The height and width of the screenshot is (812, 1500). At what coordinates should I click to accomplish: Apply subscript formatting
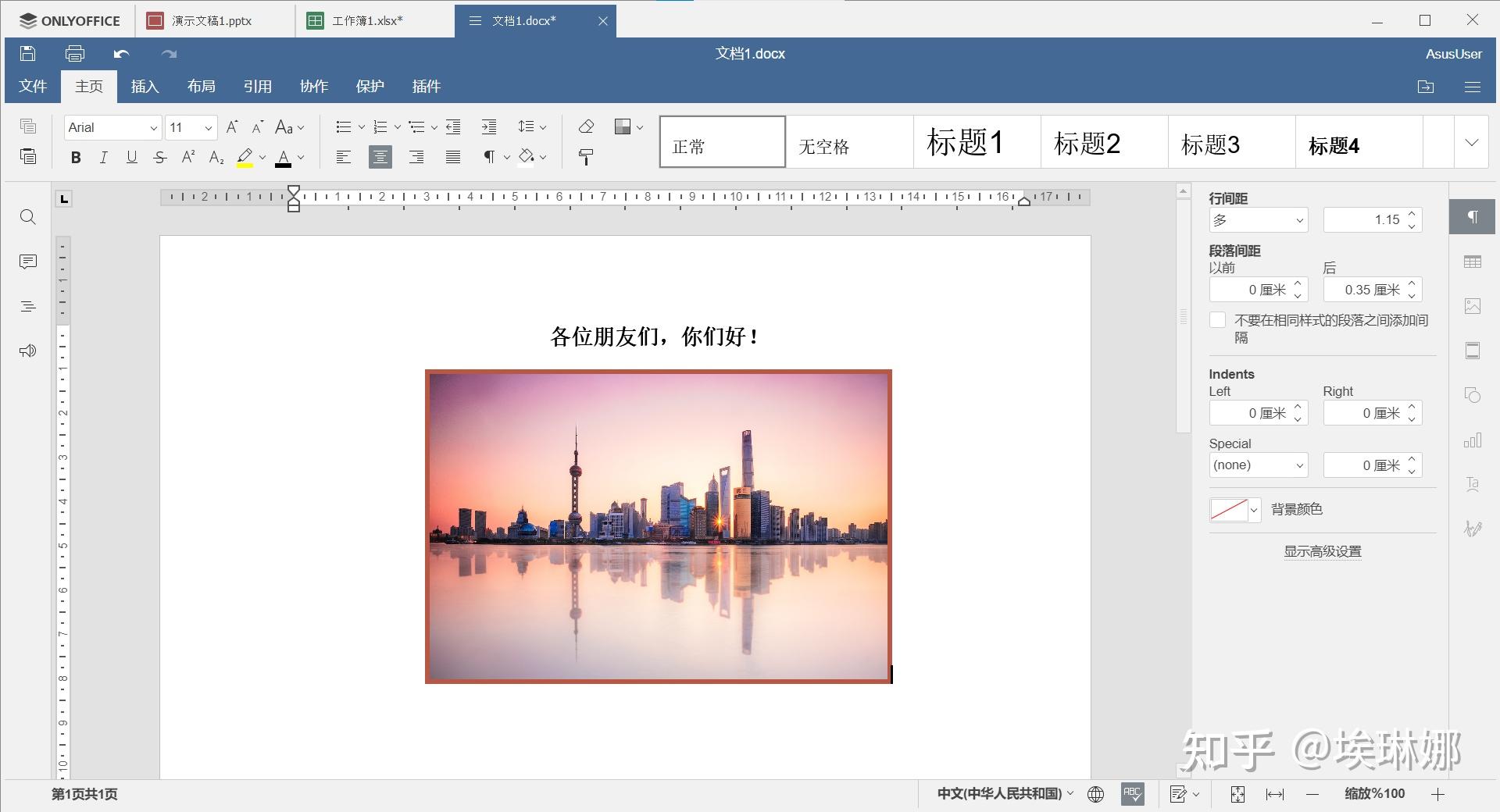[216, 158]
